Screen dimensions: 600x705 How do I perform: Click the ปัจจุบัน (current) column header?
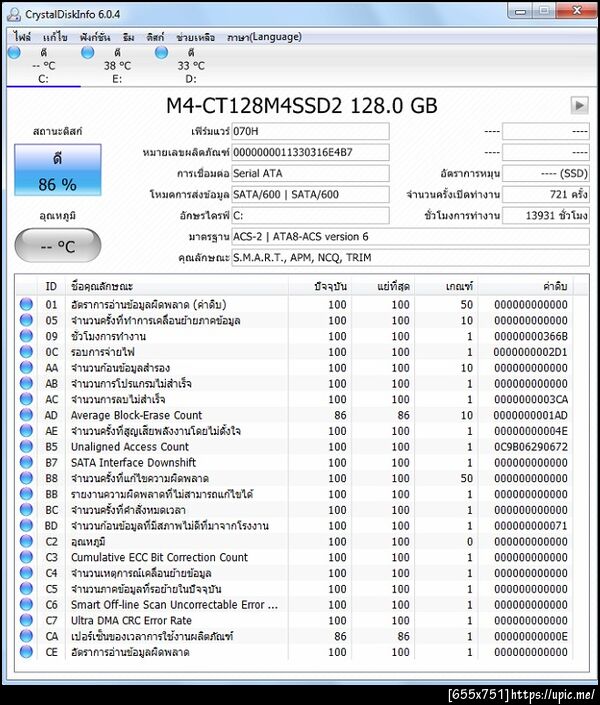click(x=320, y=286)
